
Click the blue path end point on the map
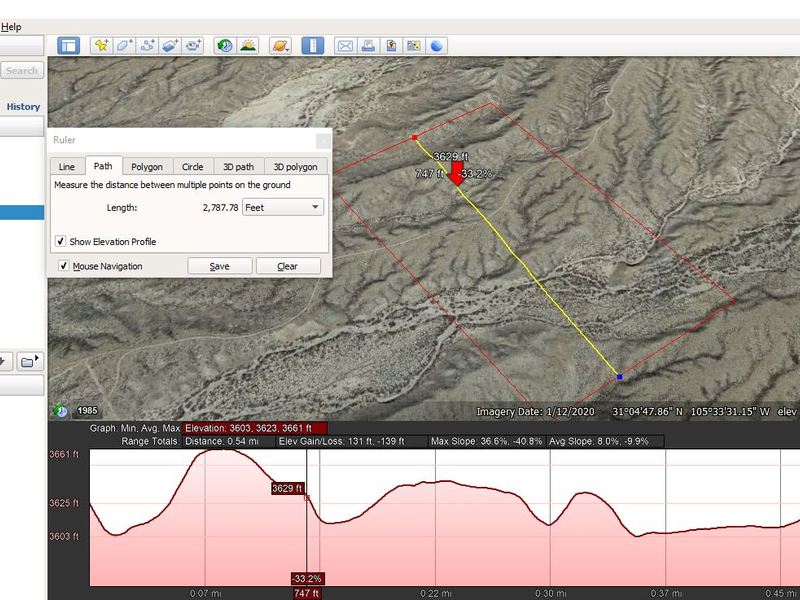[619, 377]
